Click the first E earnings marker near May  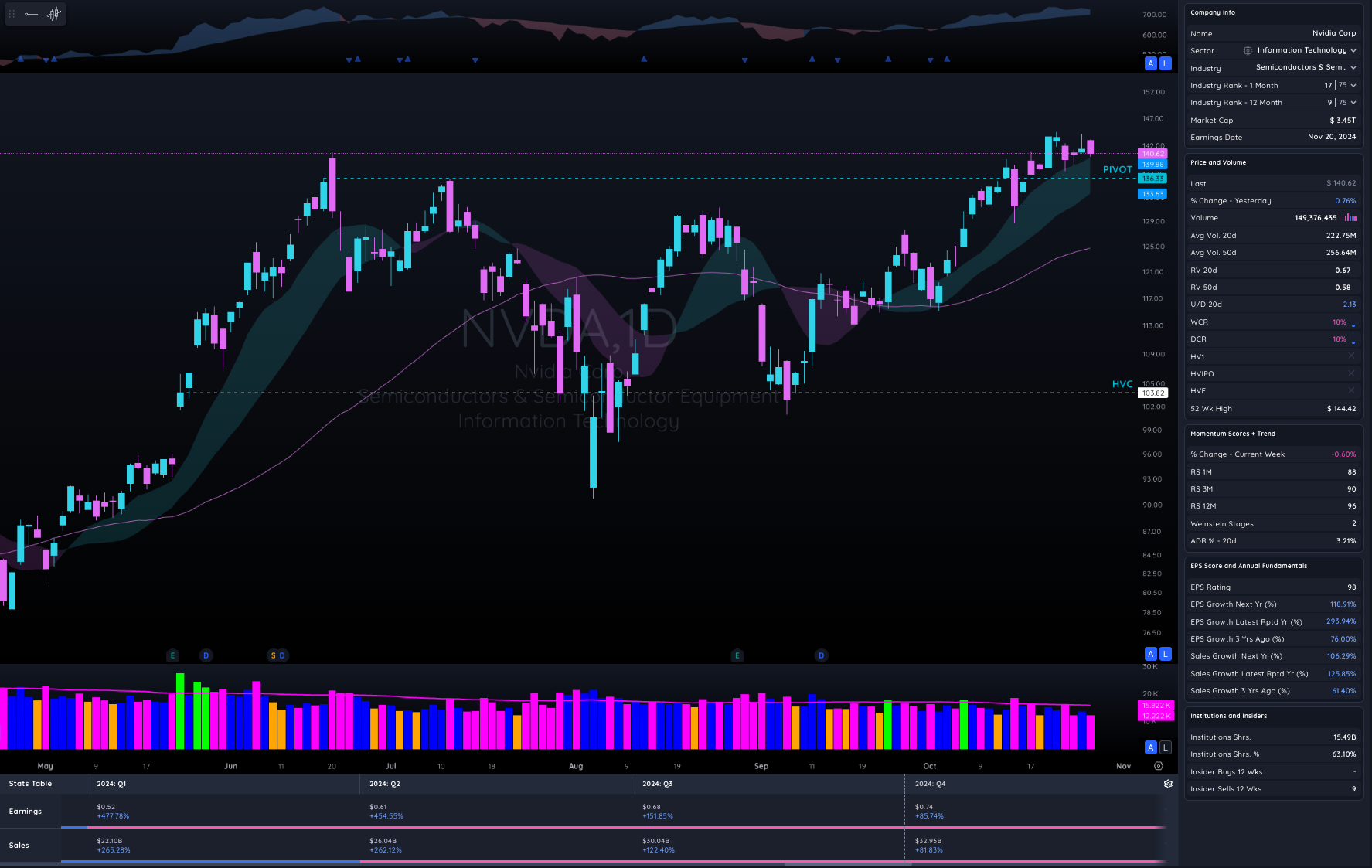tap(172, 655)
